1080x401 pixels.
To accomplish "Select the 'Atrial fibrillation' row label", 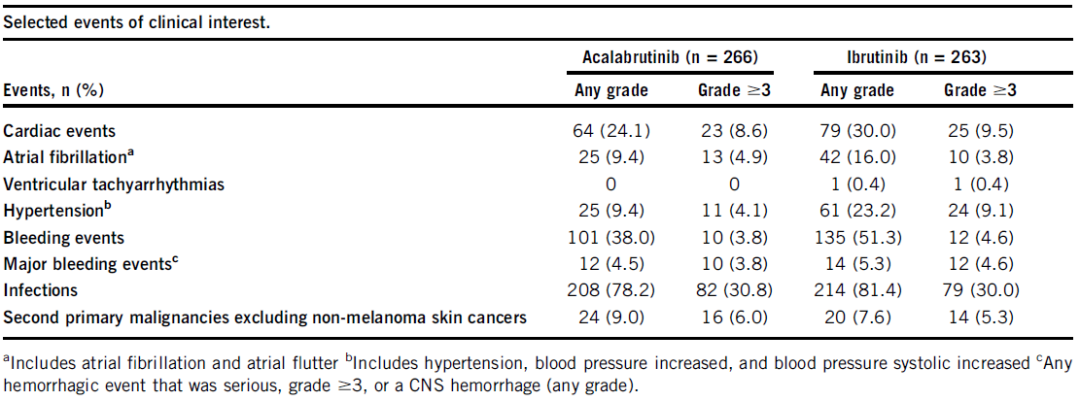I will coord(69,157).
